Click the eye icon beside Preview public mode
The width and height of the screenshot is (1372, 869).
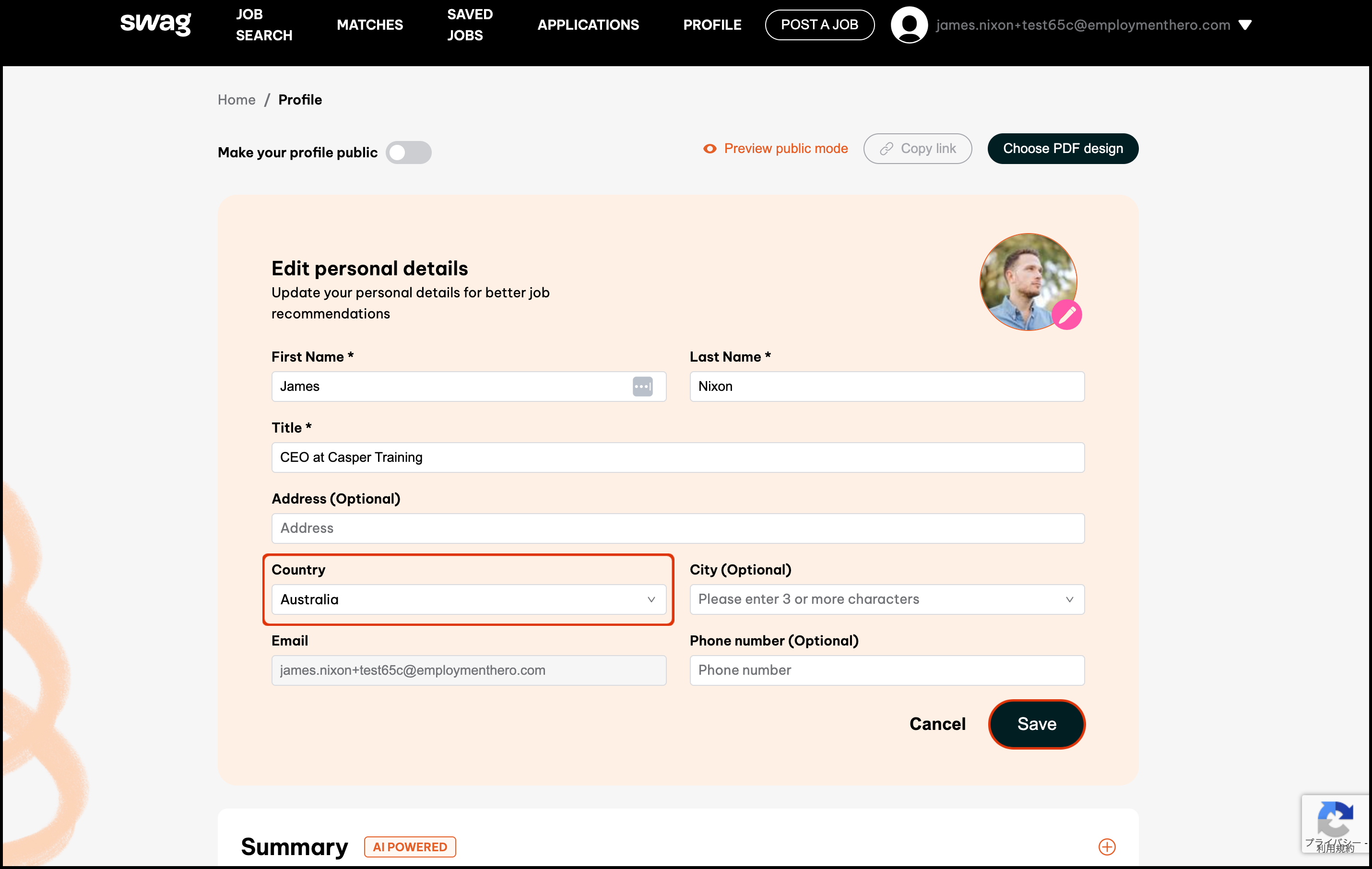[x=710, y=149]
